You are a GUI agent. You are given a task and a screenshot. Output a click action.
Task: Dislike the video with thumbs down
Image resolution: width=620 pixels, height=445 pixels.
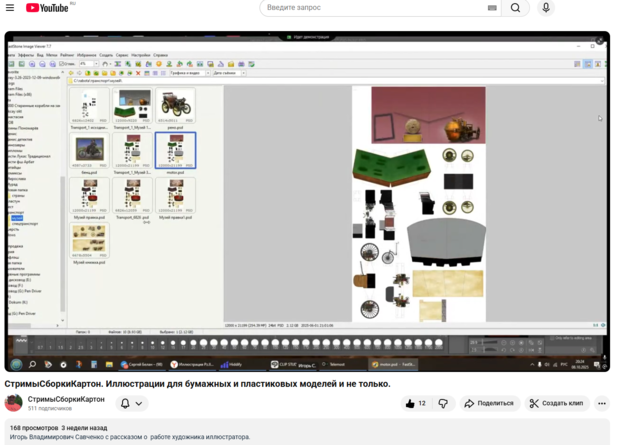443,403
